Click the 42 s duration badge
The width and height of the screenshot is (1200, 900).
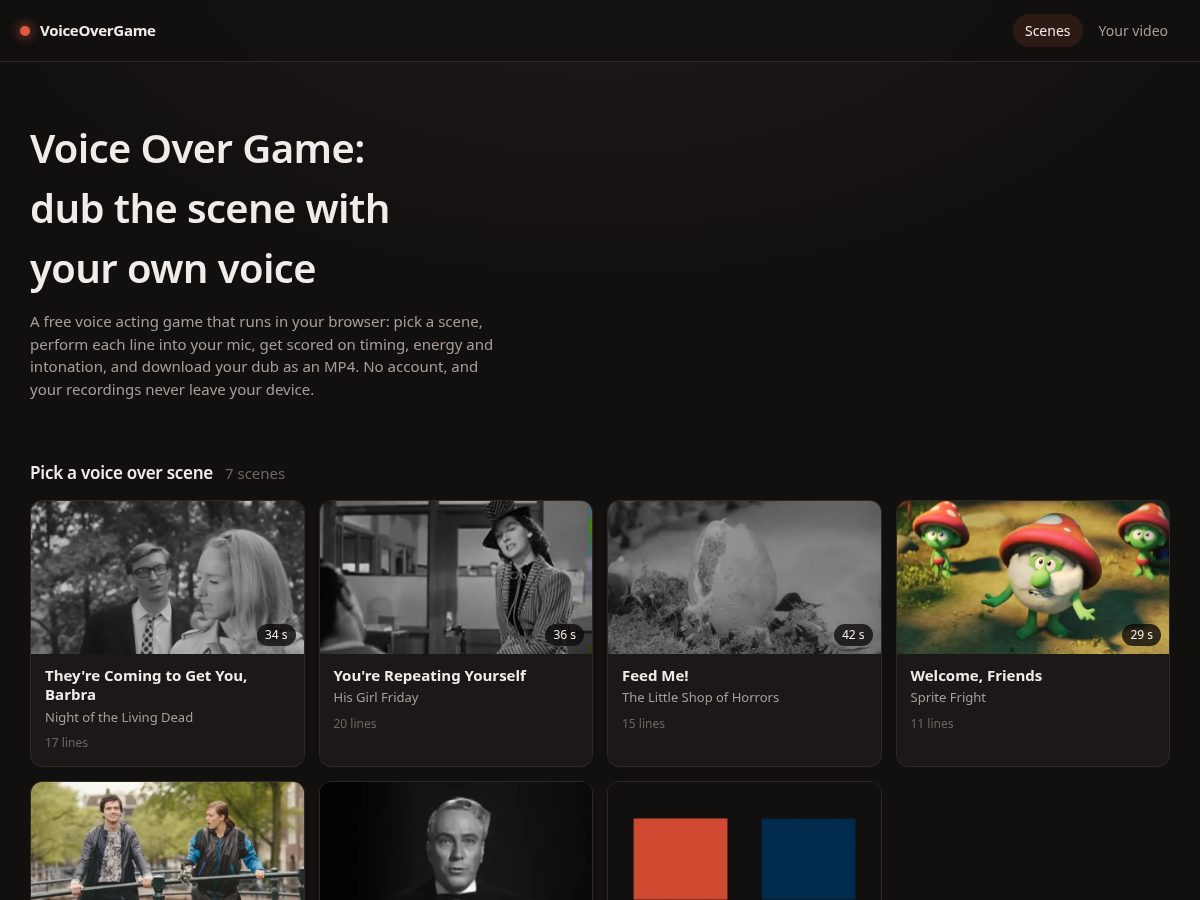(853, 635)
